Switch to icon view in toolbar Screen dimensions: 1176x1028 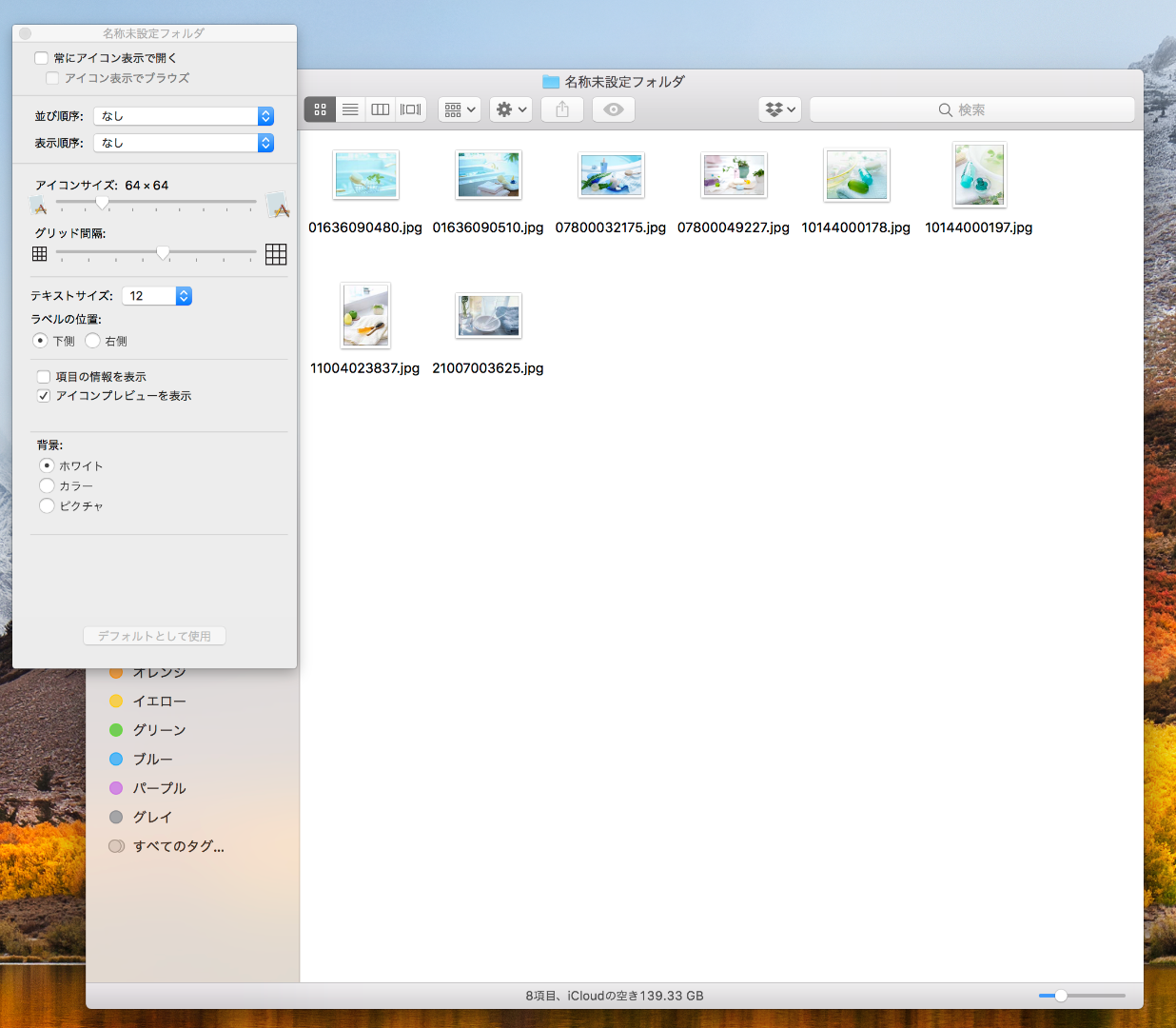point(320,109)
